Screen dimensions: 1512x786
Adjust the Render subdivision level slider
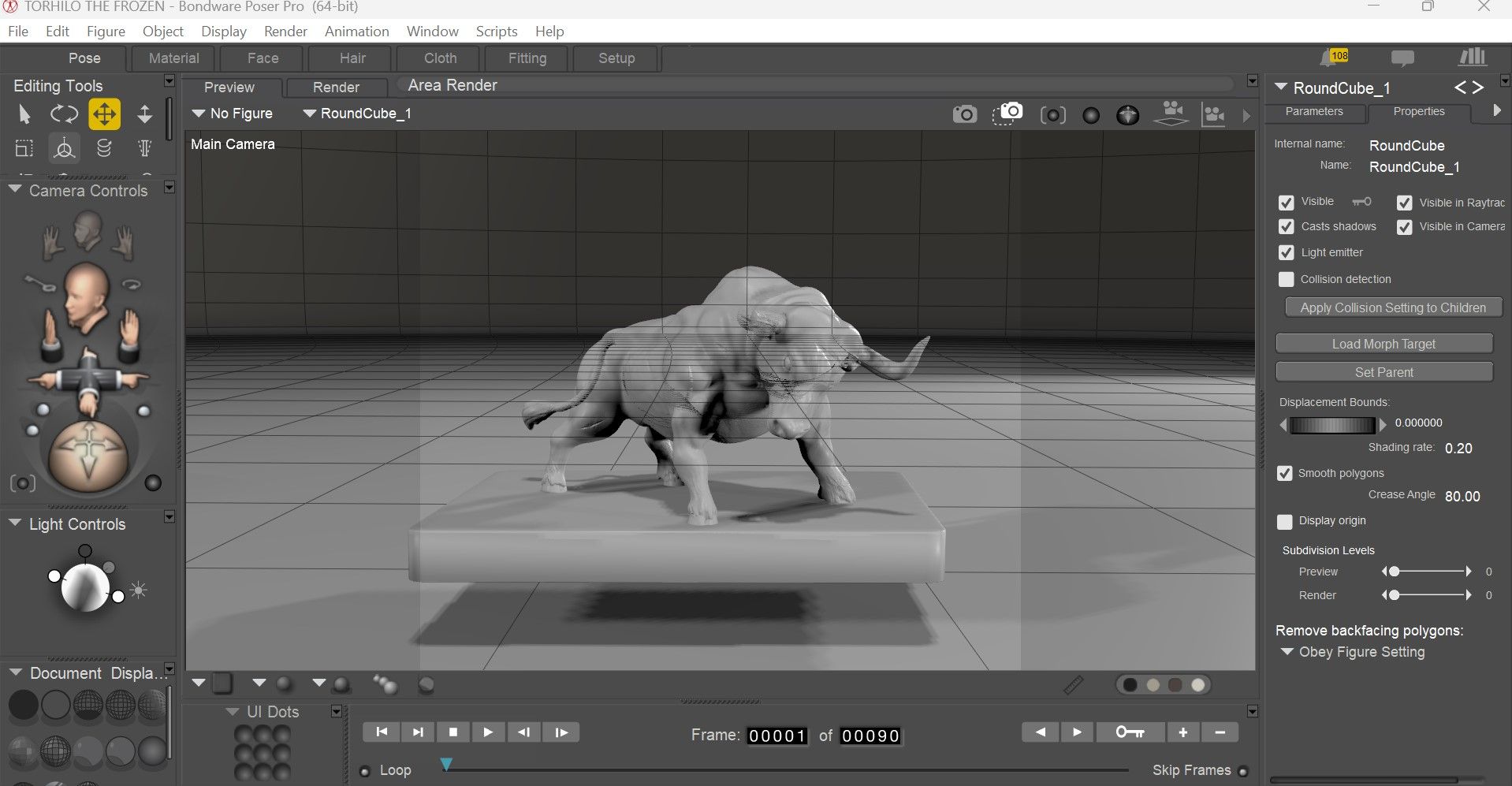click(x=1427, y=595)
